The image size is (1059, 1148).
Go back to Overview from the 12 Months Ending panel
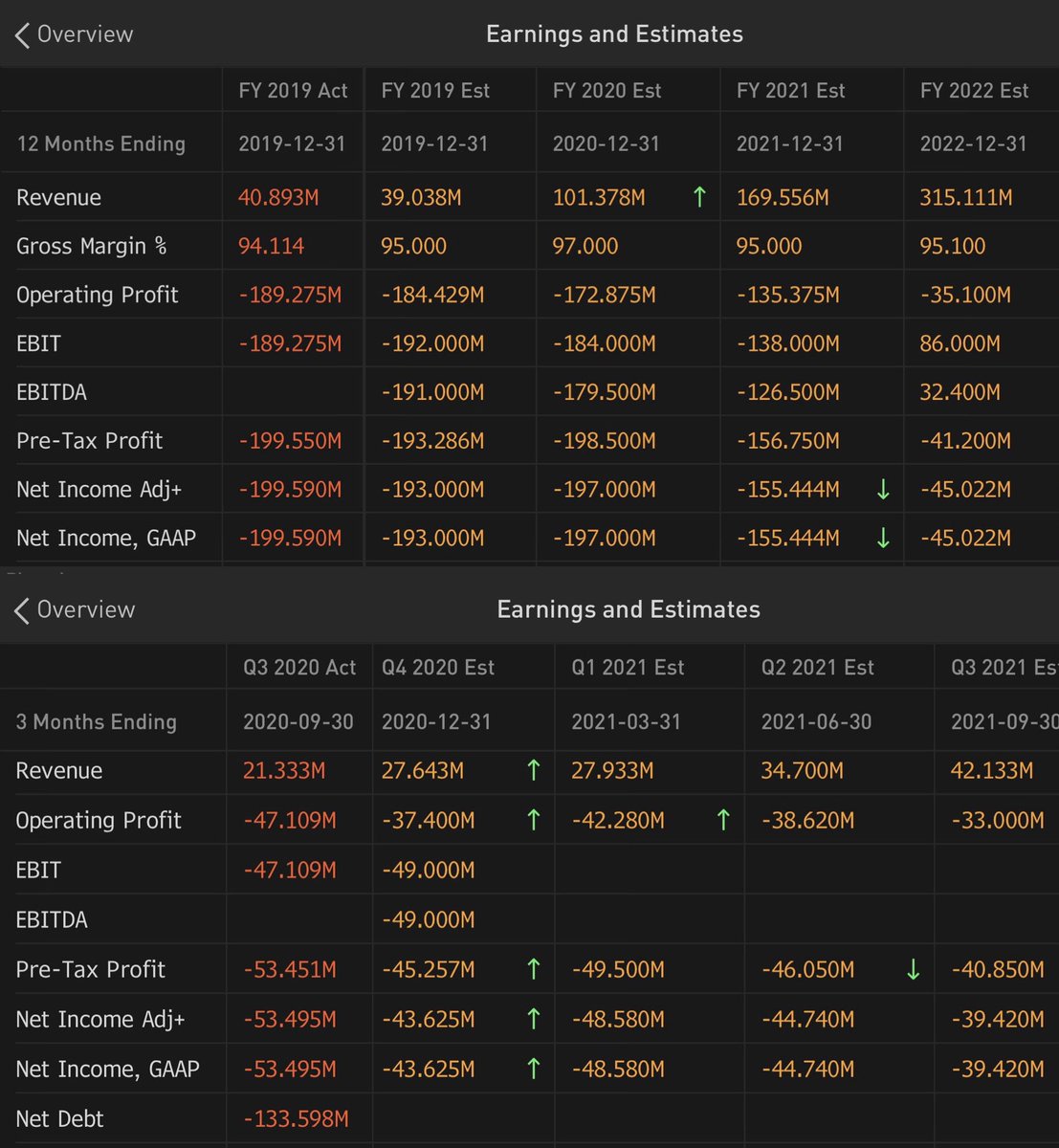point(75,34)
